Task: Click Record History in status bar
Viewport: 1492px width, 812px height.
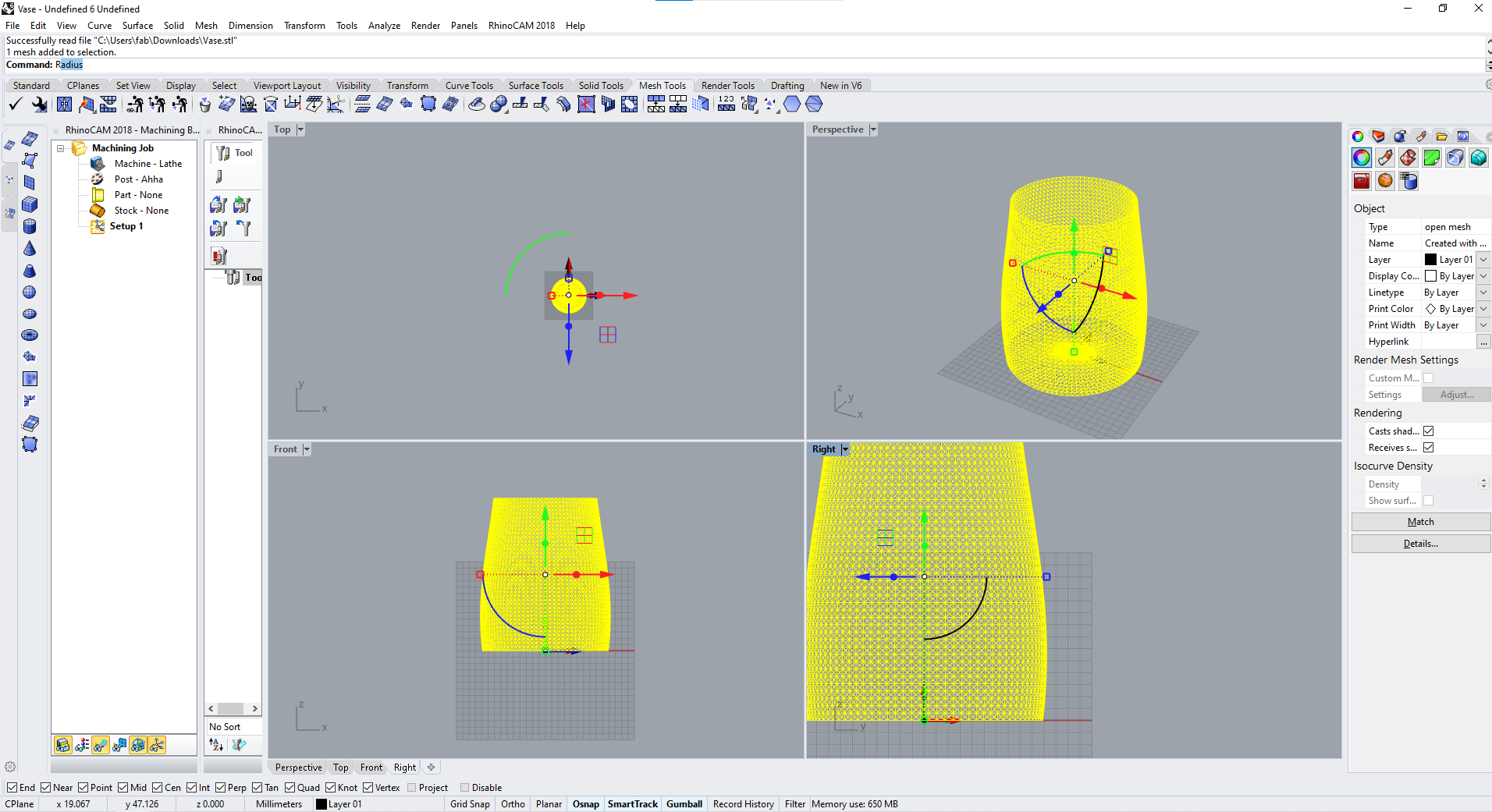Action: [744, 804]
